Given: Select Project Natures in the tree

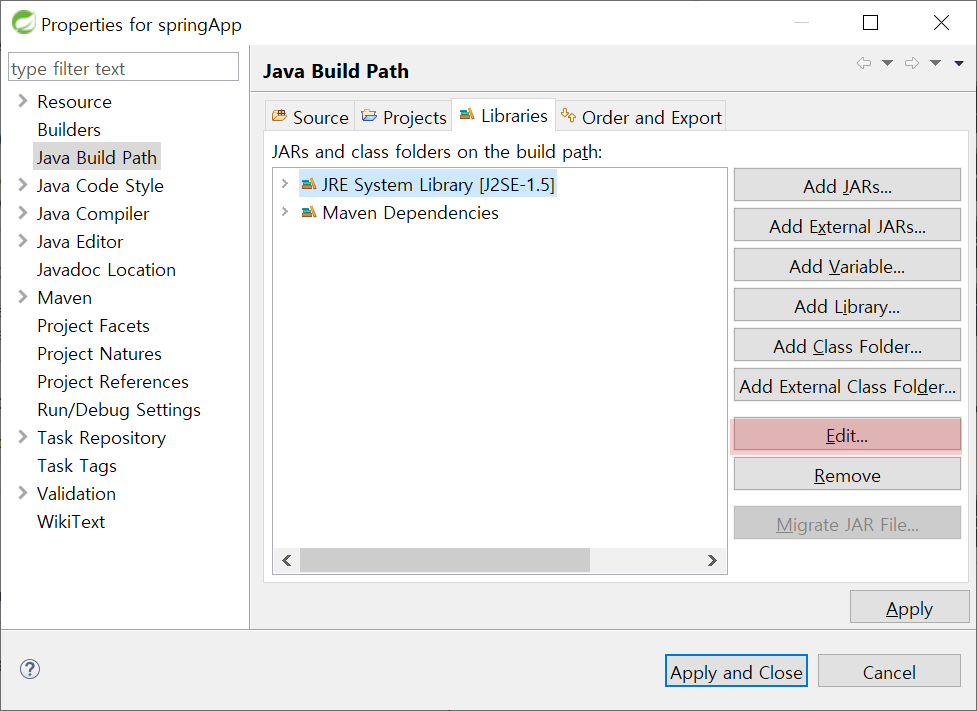Looking at the screenshot, I should point(99,353).
